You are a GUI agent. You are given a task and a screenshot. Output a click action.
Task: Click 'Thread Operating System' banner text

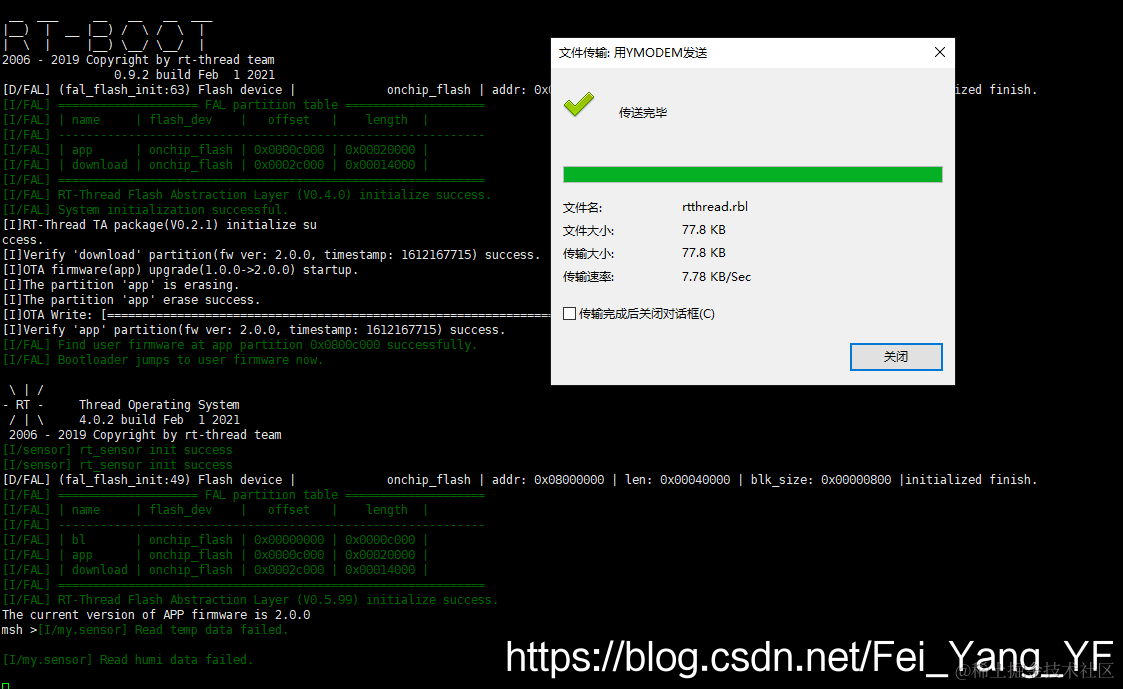[x=159, y=405]
